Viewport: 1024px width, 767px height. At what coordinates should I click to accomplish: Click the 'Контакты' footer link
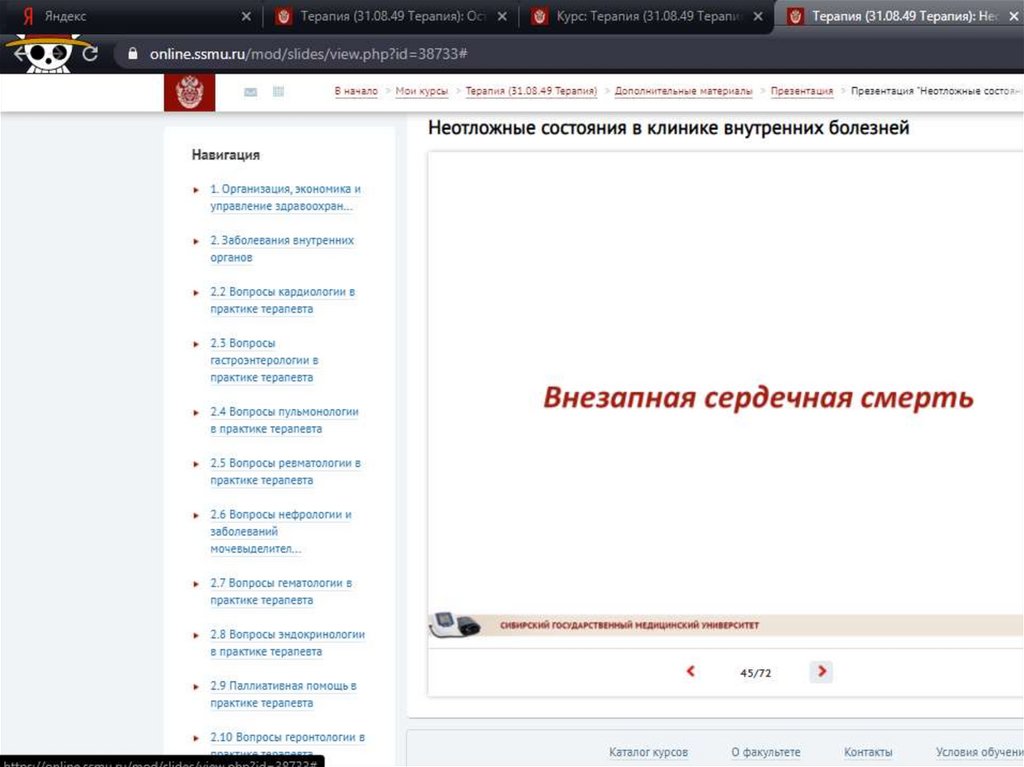(868, 752)
